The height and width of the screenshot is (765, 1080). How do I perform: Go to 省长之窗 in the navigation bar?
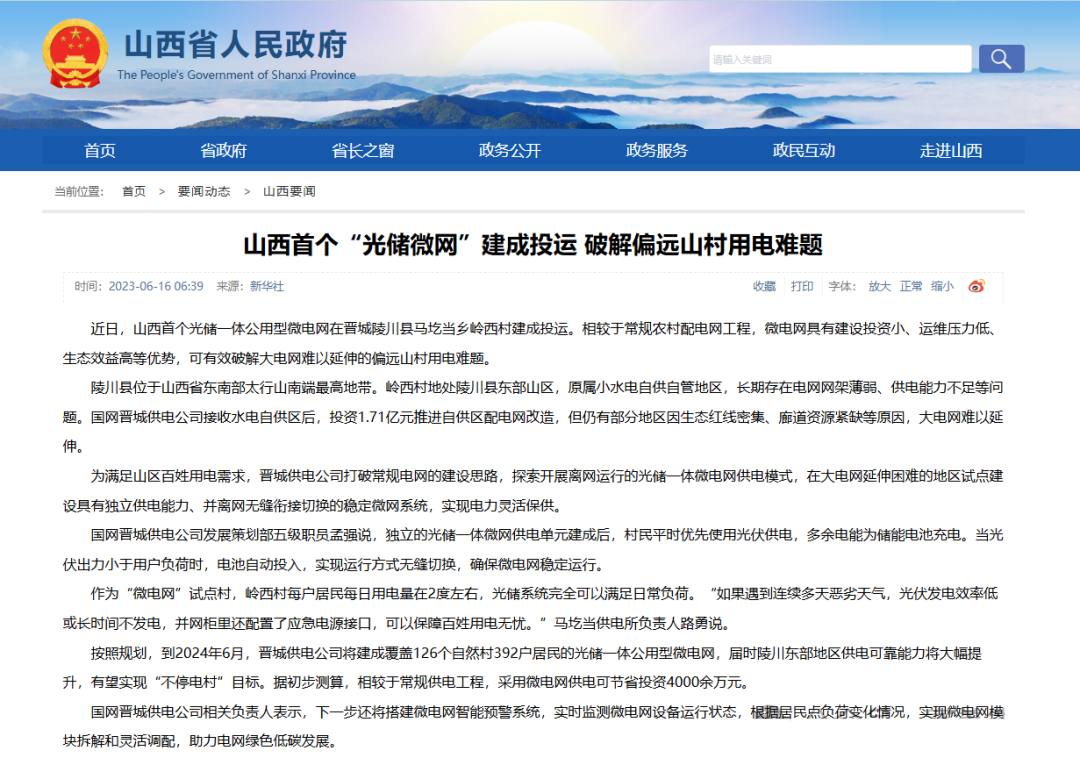363,151
